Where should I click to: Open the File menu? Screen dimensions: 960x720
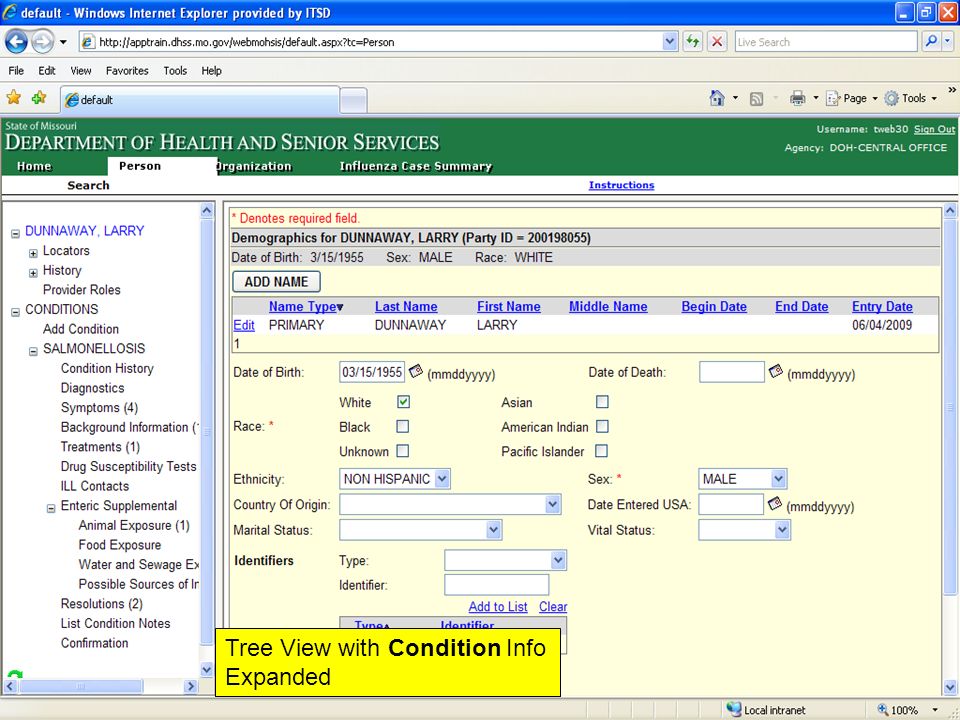[16, 70]
